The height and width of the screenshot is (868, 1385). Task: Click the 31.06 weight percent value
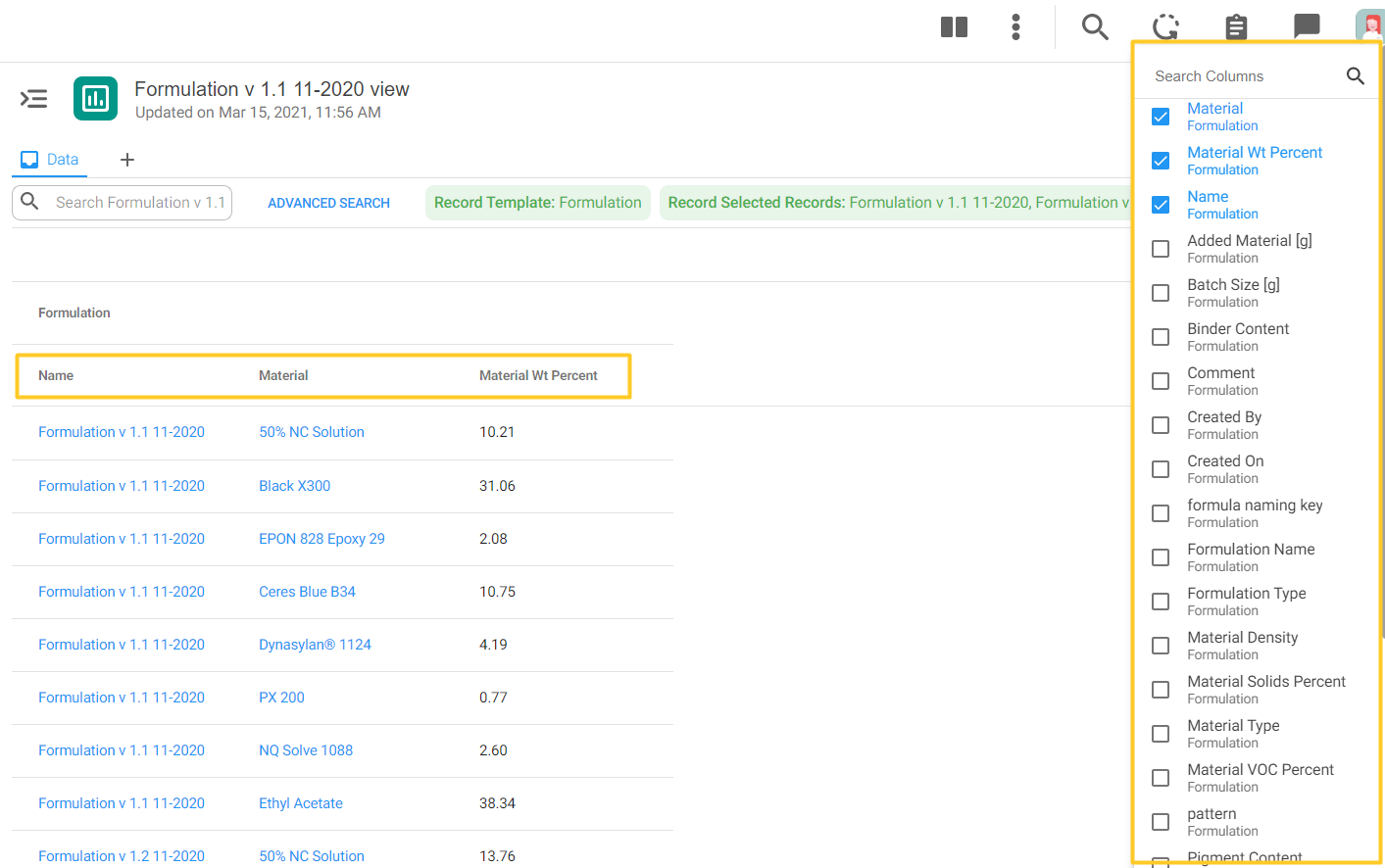coord(497,486)
